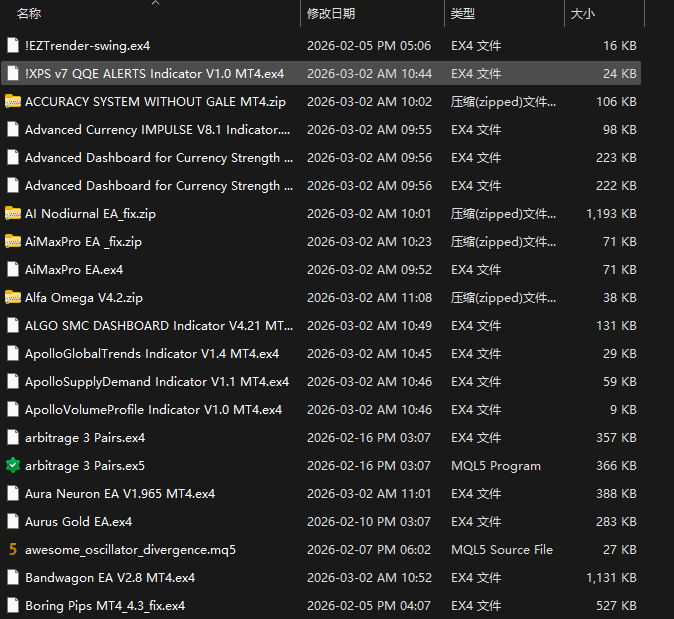
Task: Click the zip icon of ACCURACY SYSTEM WITHOUT GALE
Action: pyautogui.click(x=13, y=101)
